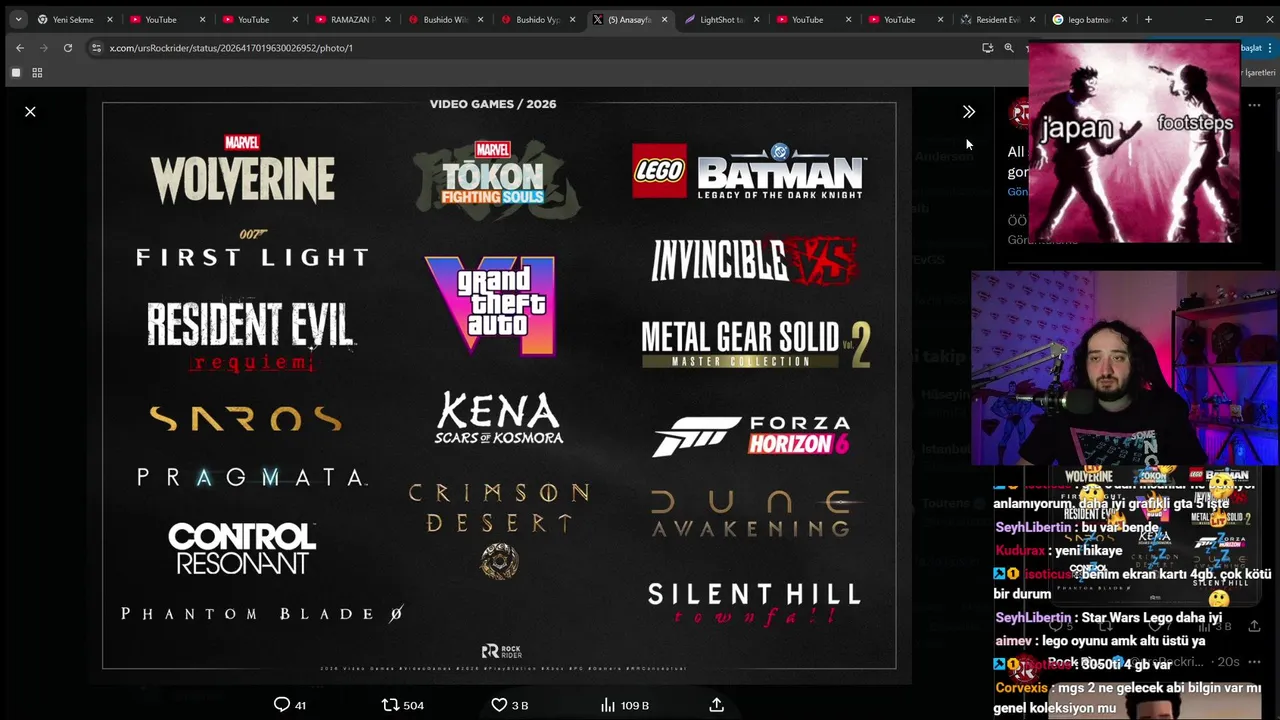Screen dimensions: 1280x720
Task: Close the photo viewer with the X icon
Action: click(x=30, y=112)
